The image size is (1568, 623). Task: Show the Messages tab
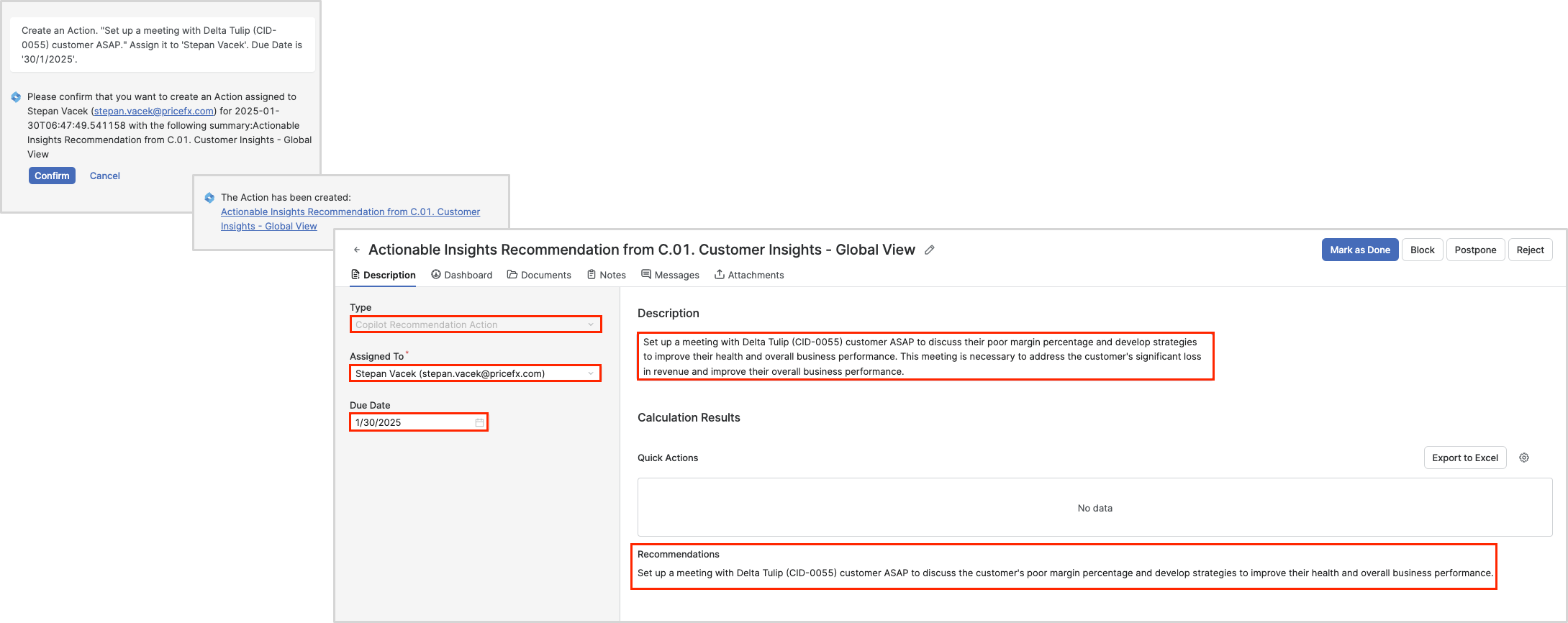(x=670, y=275)
